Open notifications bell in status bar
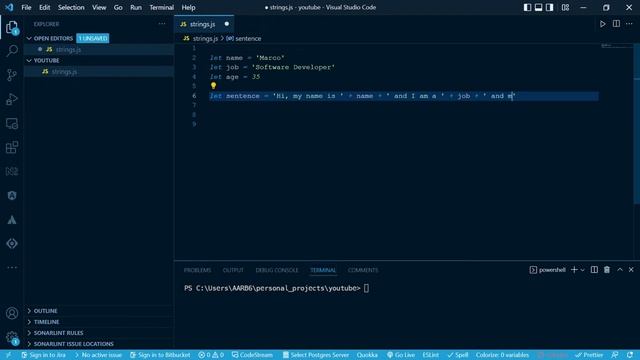The width and height of the screenshot is (640, 360). [x=630, y=355]
